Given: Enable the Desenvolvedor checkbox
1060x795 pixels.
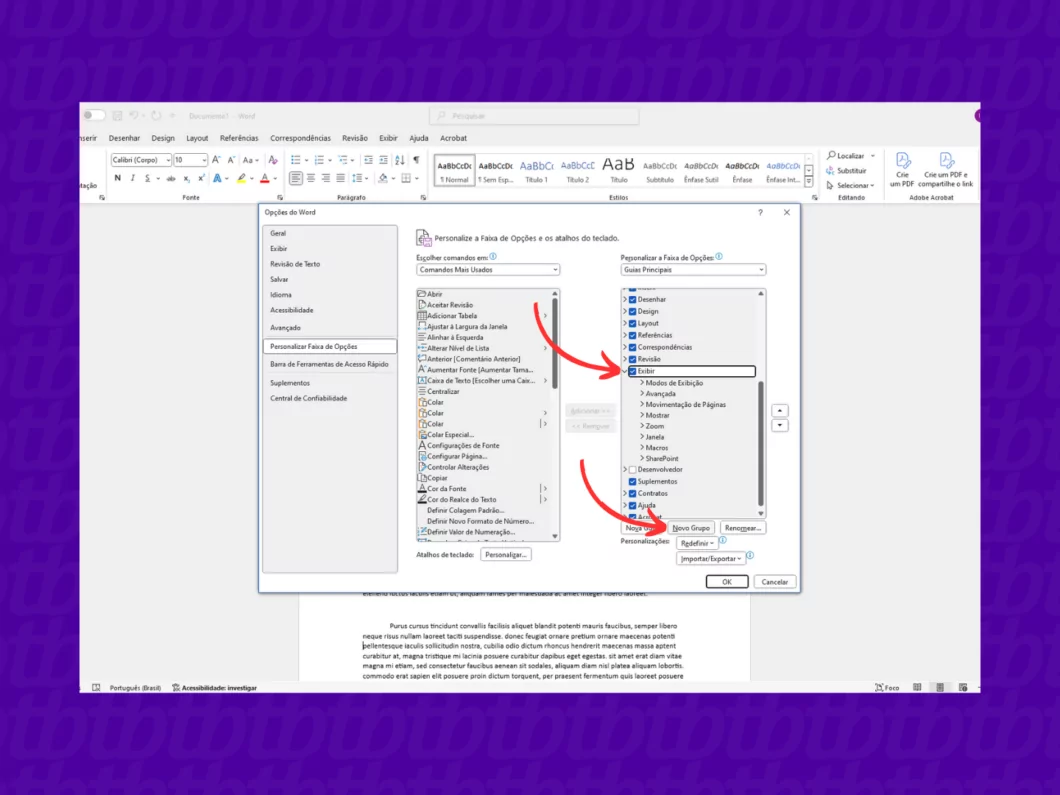Looking at the screenshot, I should (633, 470).
